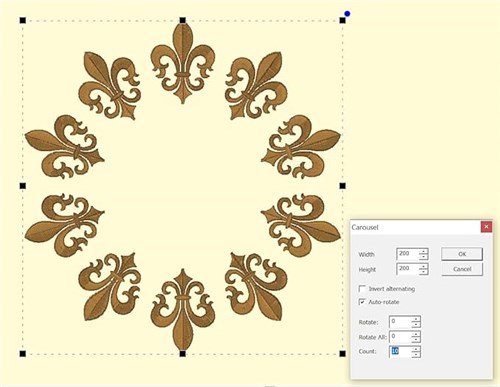Viewport: 500px width, 387px height.
Task: Click the bottommost inverted fleur-de-lis motif
Action: click(183, 310)
